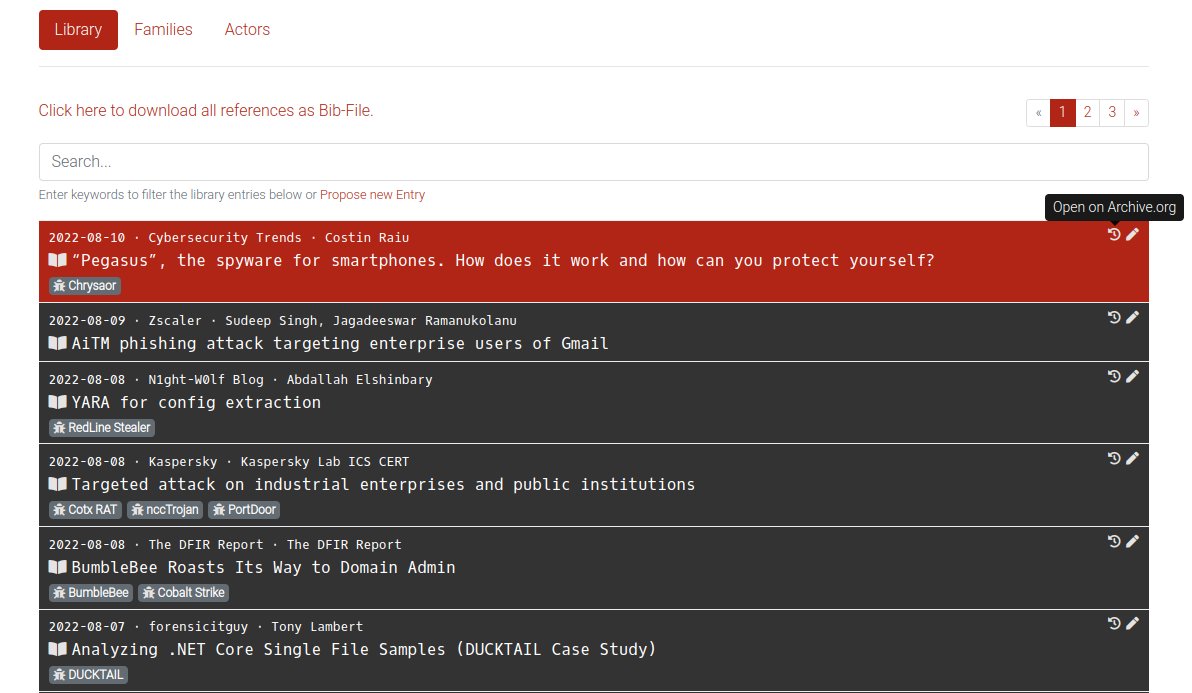
Task: Select the Cobalt Strike family tag
Action: pyautogui.click(x=183, y=592)
